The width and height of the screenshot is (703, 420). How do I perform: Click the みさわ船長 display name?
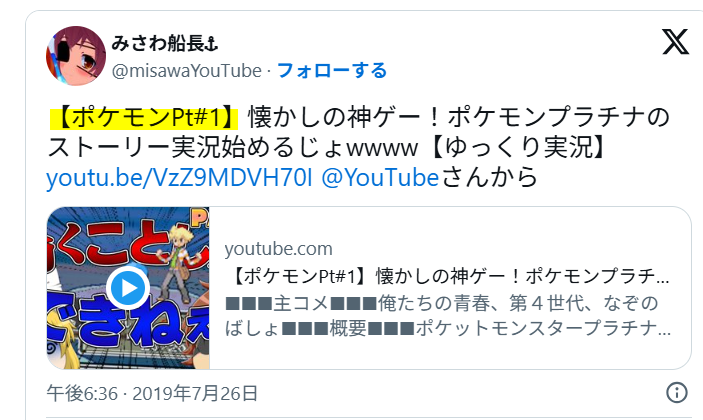pyautogui.click(x=158, y=44)
